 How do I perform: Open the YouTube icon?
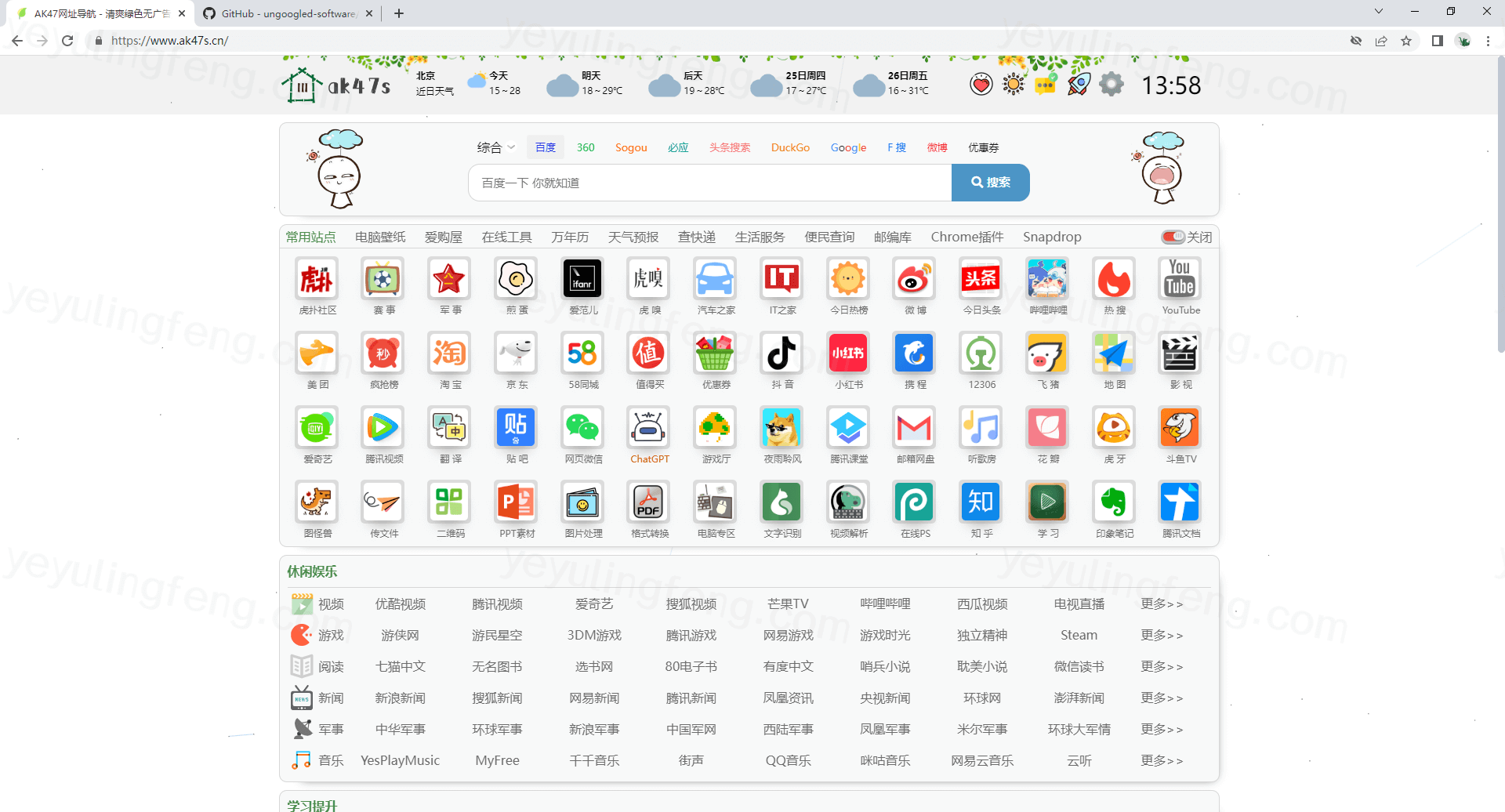tap(1180, 278)
